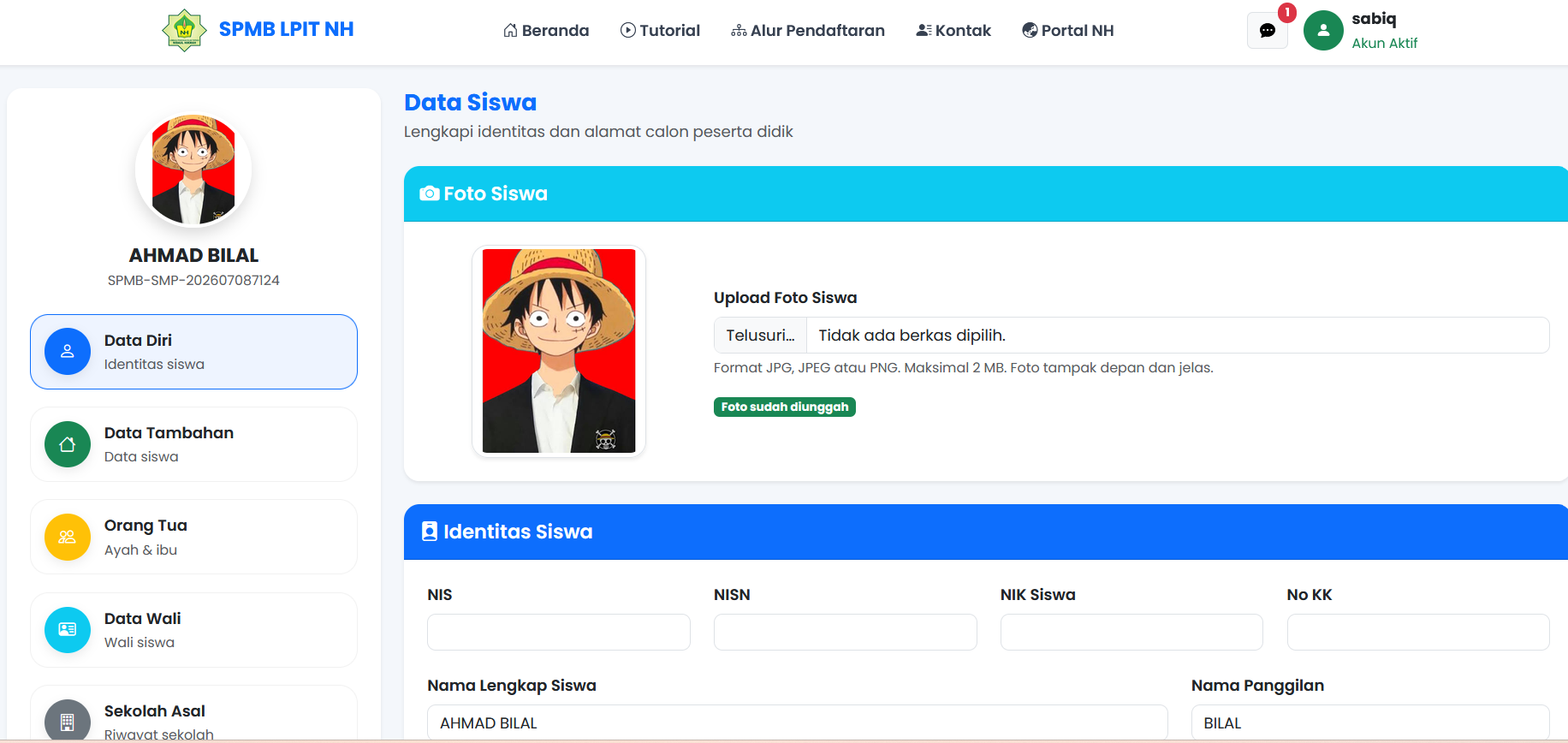Click the green house icon for Data Tambahan

coord(68,444)
